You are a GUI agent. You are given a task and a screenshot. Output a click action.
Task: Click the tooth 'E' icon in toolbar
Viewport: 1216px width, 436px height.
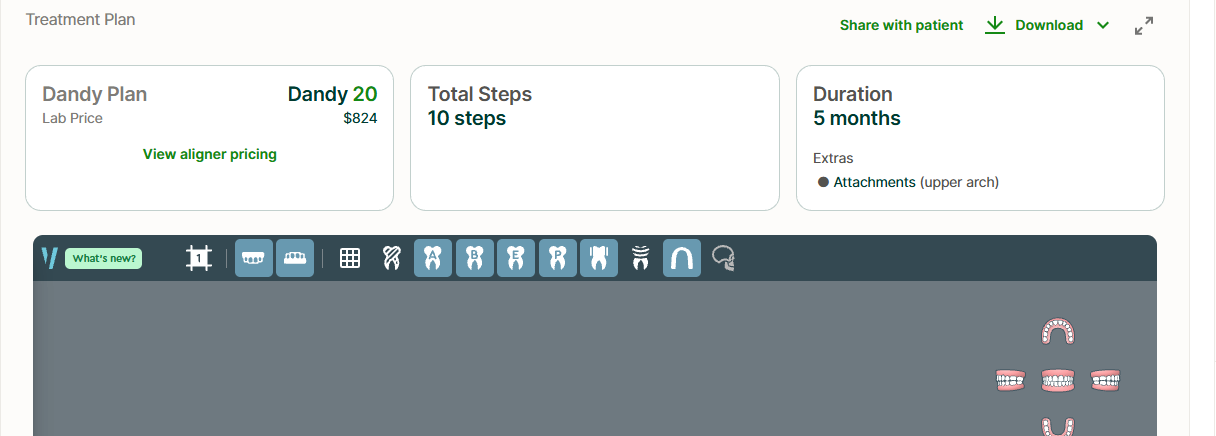(x=516, y=258)
